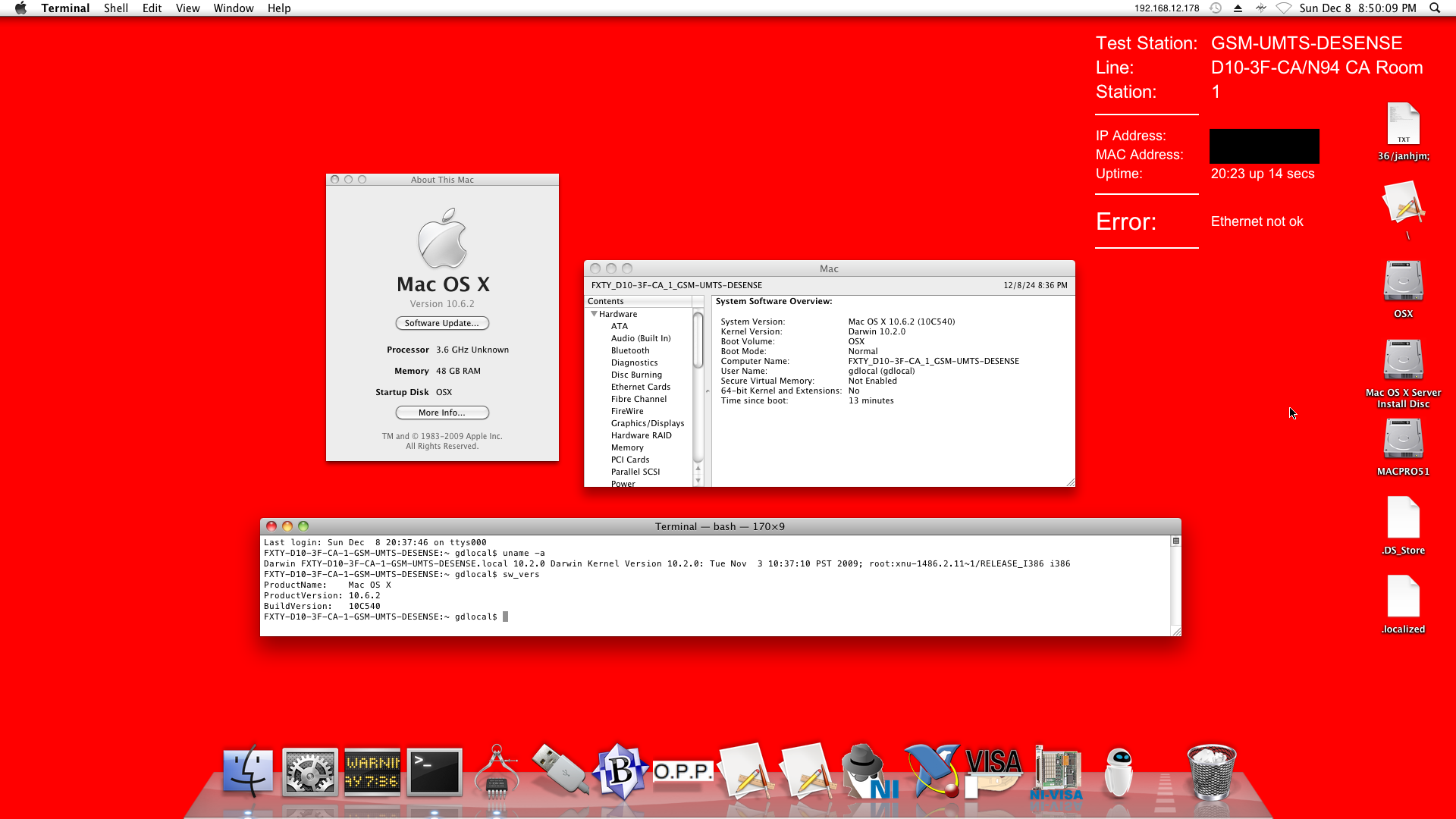Launch the blue X application in Dock

click(932, 771)
